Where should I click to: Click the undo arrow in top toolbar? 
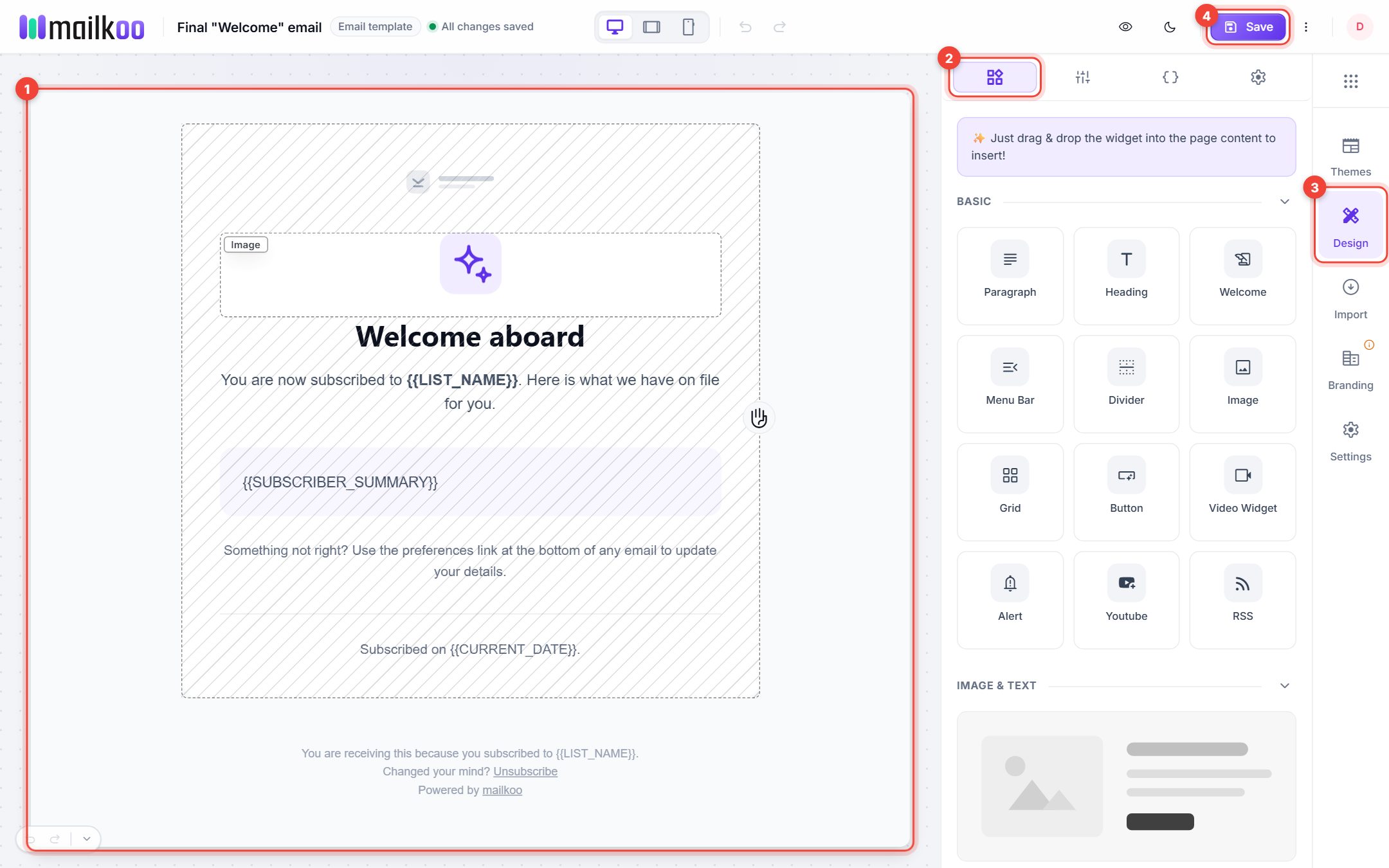click(745, 27)
